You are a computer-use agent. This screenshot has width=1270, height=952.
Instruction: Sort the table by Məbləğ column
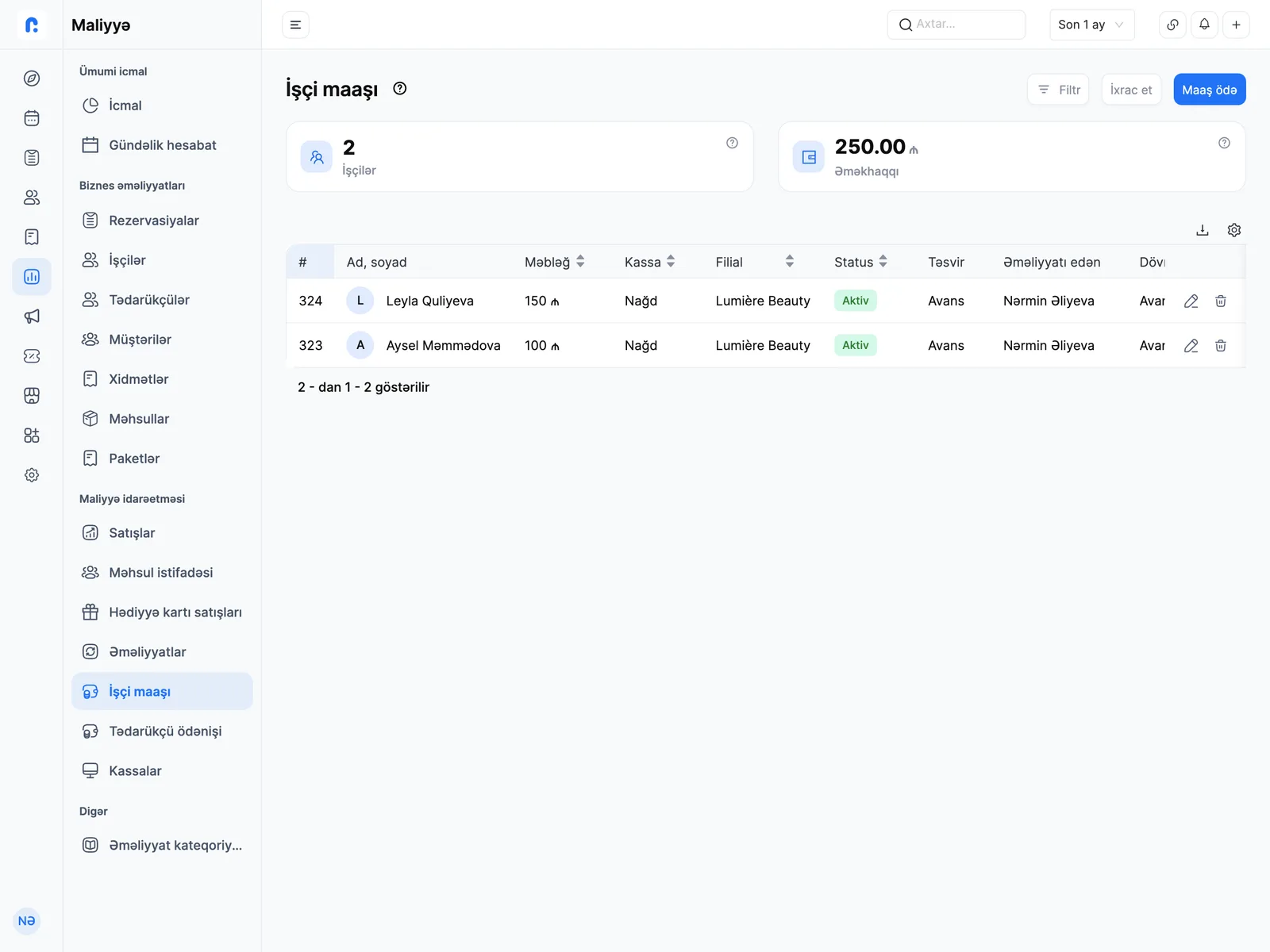(580, 262)
